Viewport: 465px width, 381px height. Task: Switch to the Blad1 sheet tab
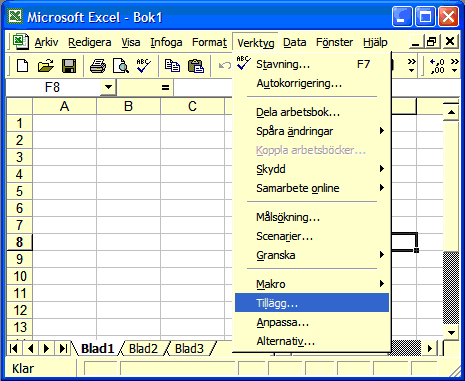click(98, 349)
